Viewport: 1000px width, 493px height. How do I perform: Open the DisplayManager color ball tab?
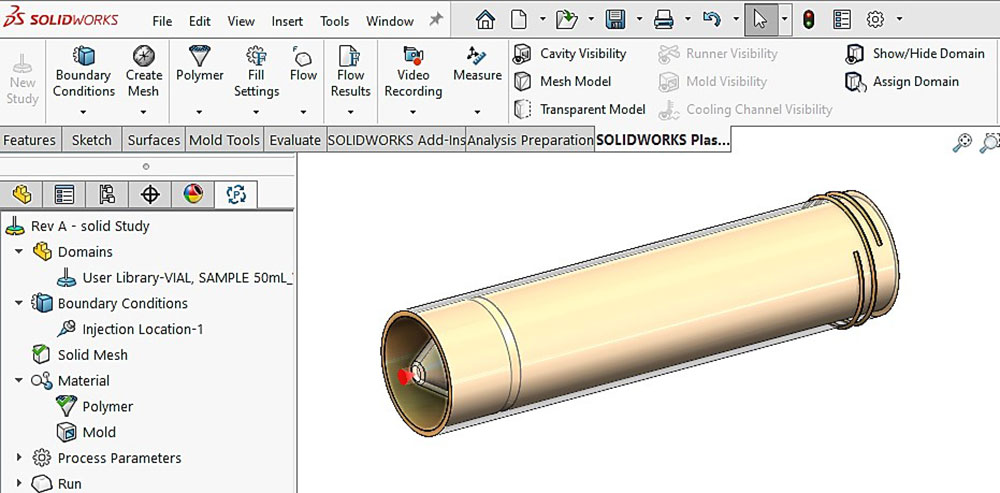coord(193,194)
